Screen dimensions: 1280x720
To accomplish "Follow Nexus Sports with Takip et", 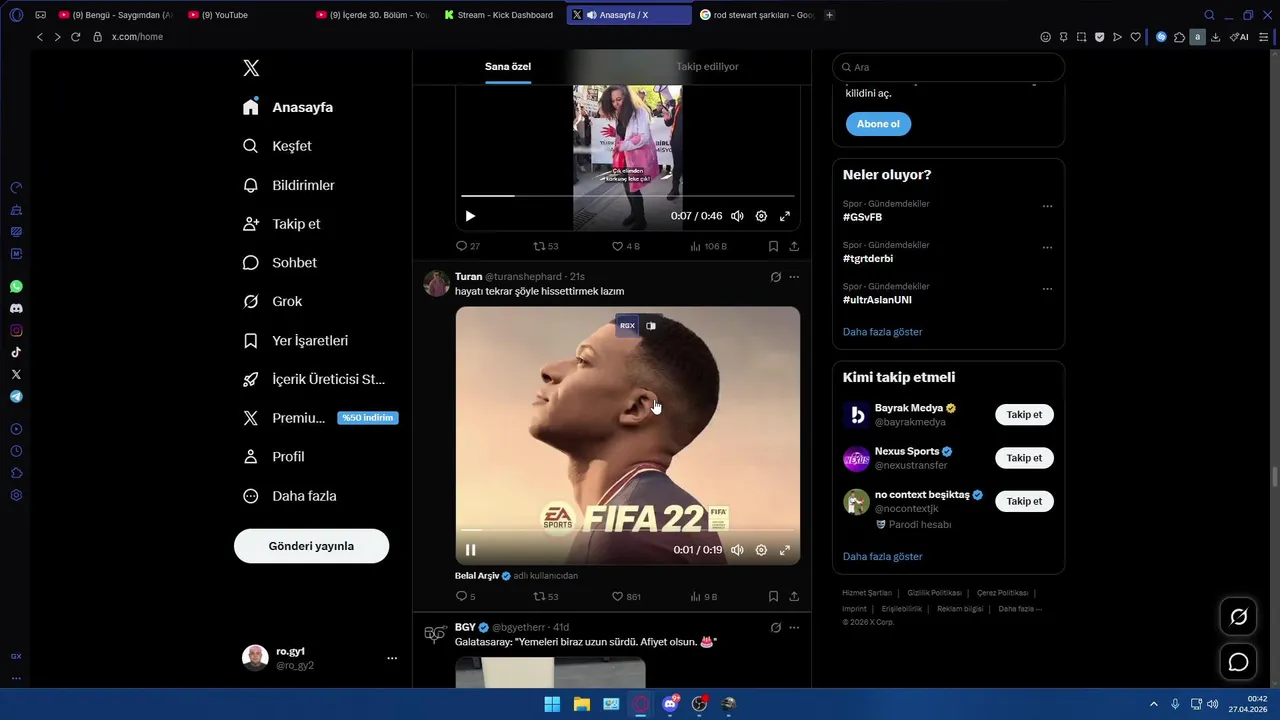I will coord(1024,458).
